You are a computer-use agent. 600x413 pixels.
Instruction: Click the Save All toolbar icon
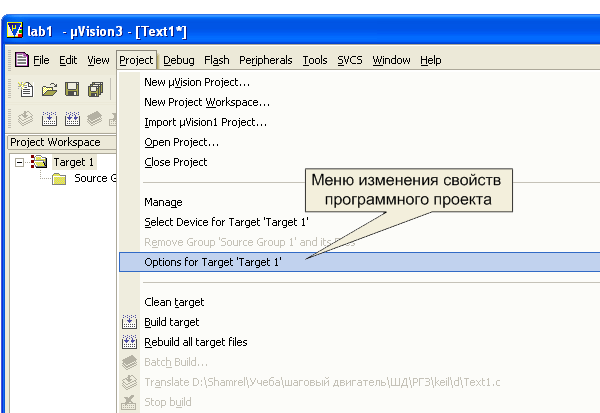pos(95,90)
